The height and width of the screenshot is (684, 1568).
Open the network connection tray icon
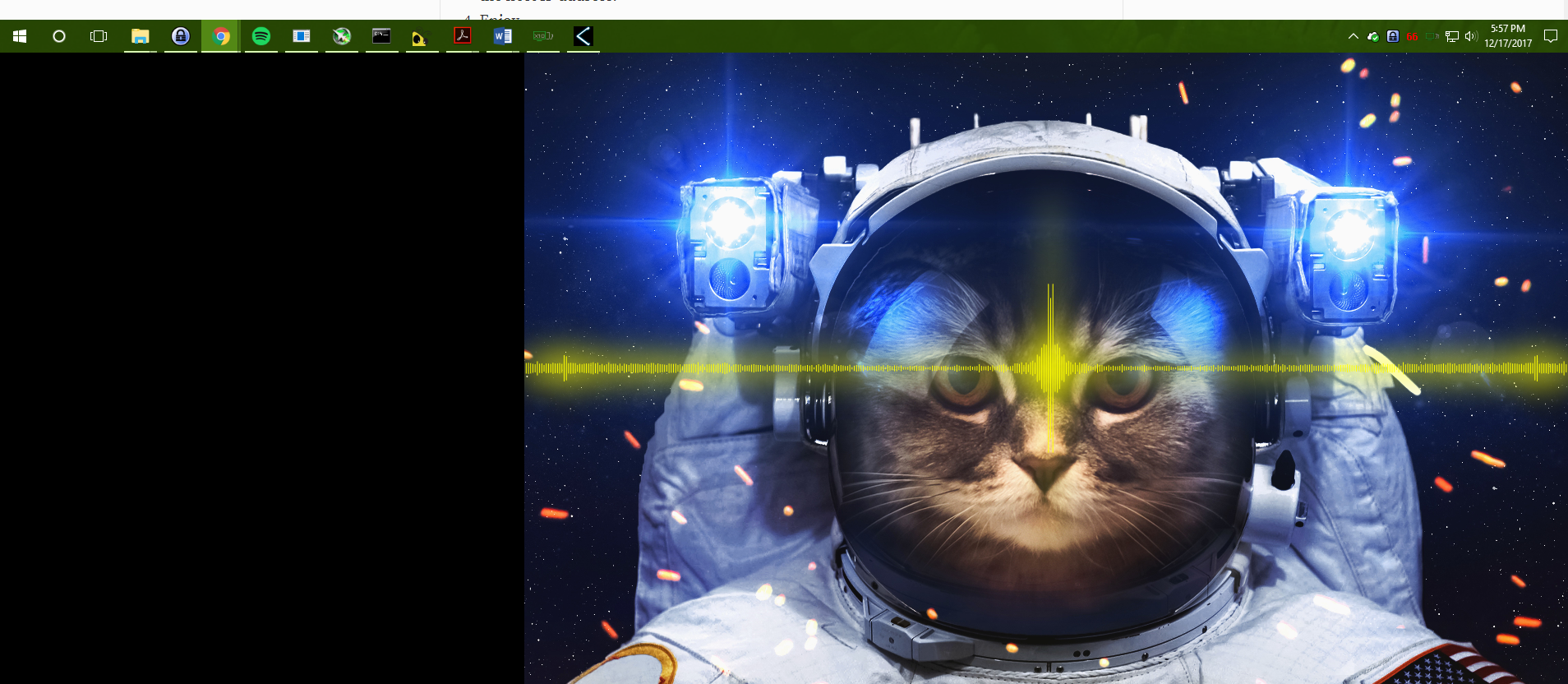coord(1452,36)
